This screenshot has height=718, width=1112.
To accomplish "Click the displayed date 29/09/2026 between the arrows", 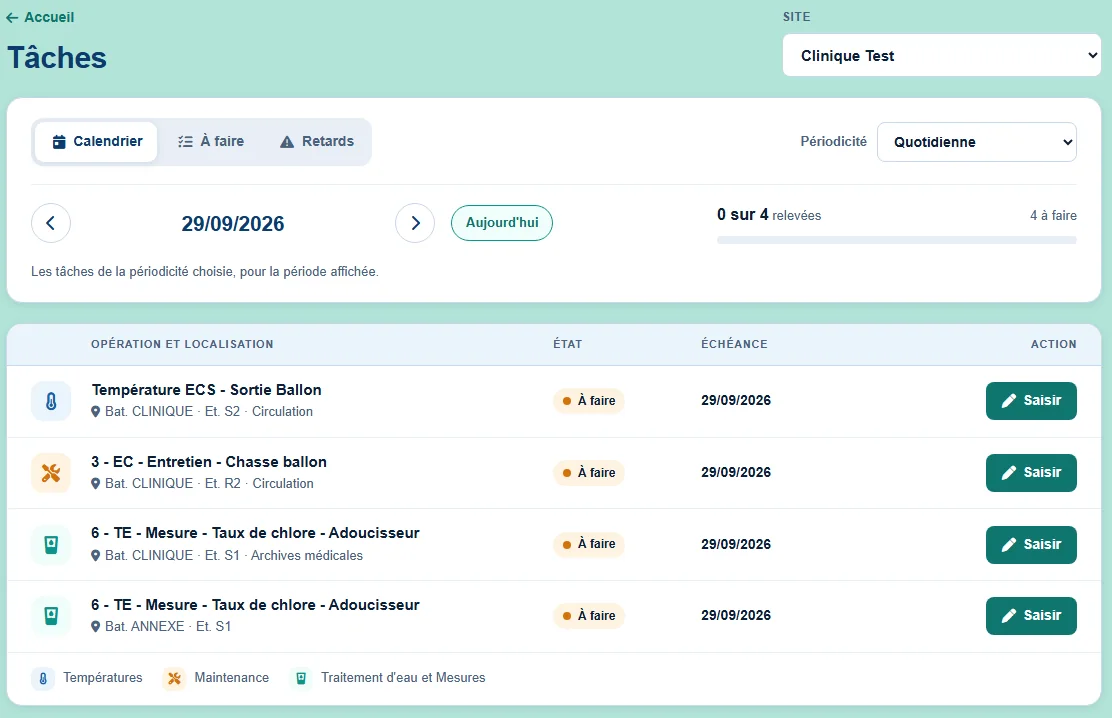I will click(233, 224).
